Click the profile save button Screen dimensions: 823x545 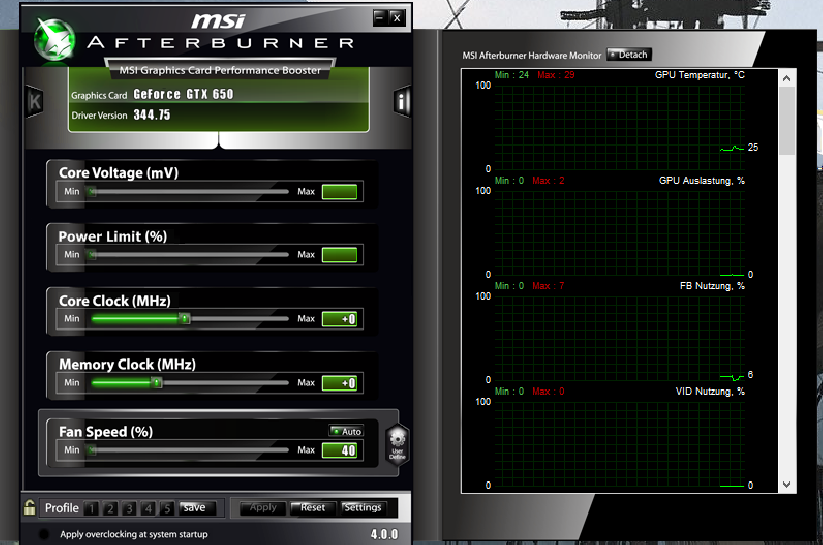(194, 507)
